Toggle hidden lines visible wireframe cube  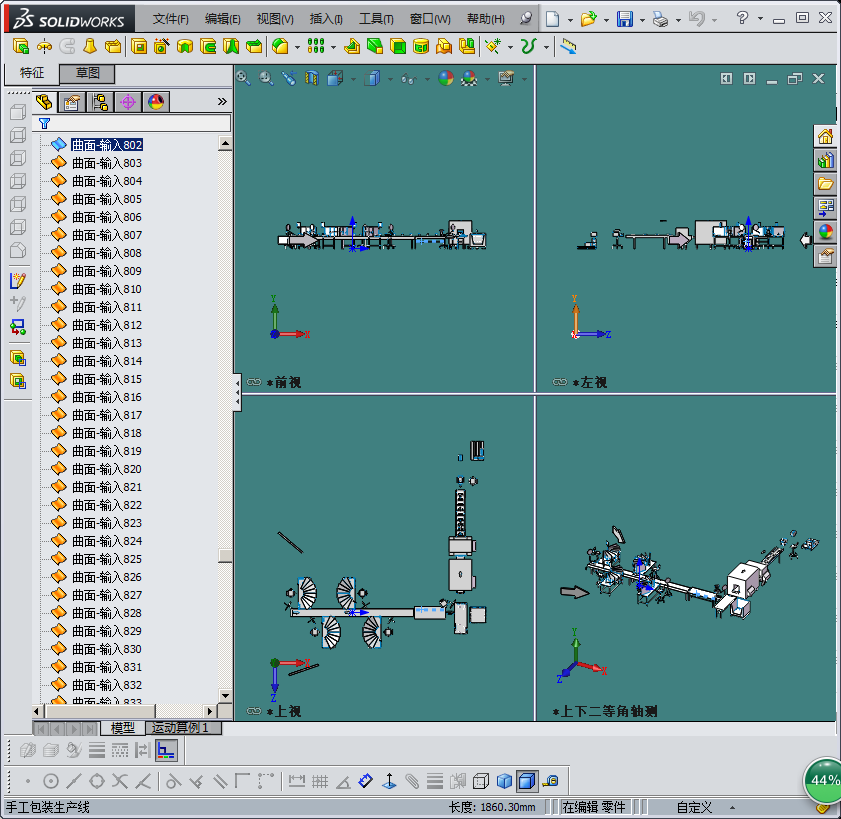481,781
